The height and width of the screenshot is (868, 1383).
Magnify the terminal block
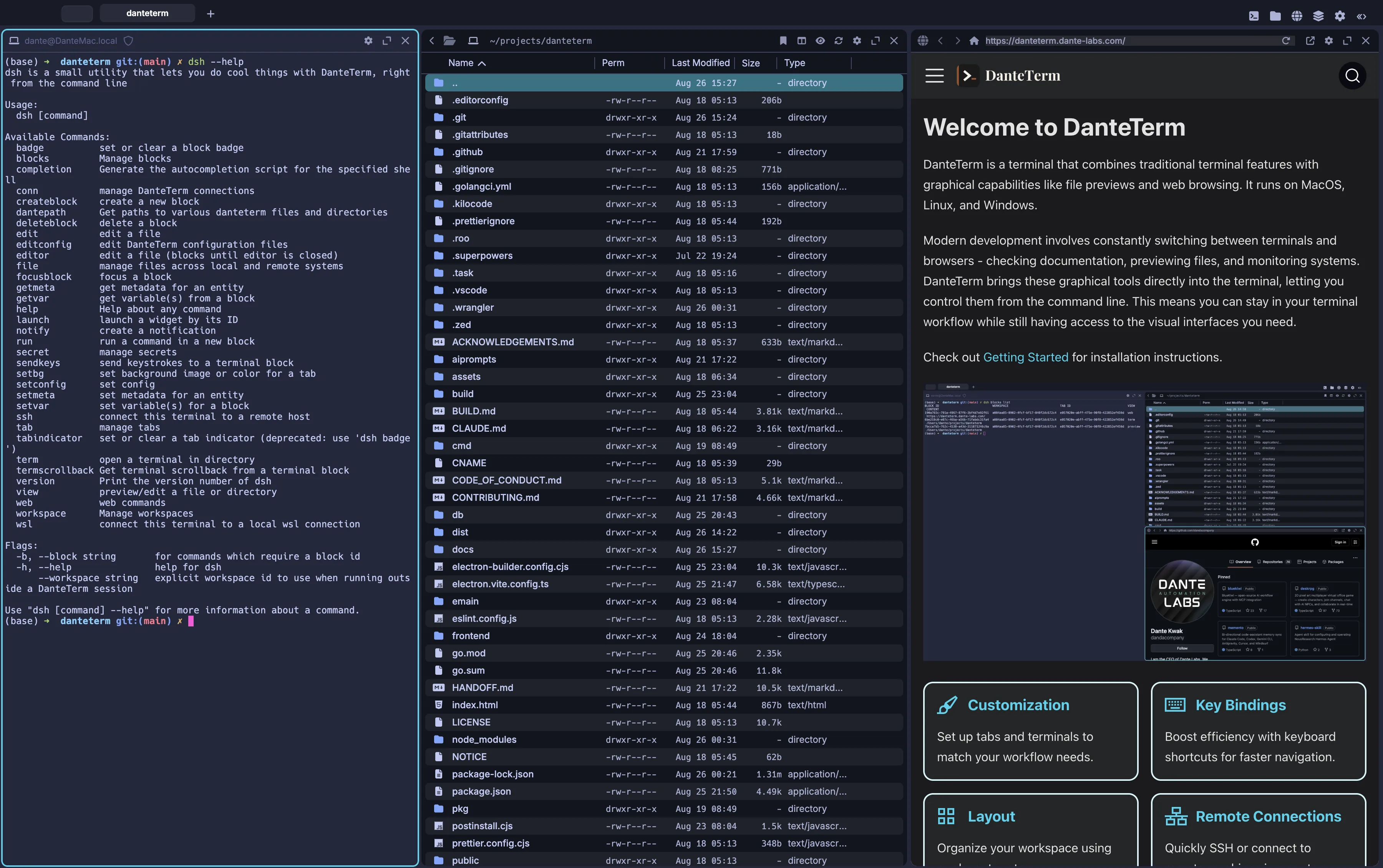(387, 41)
